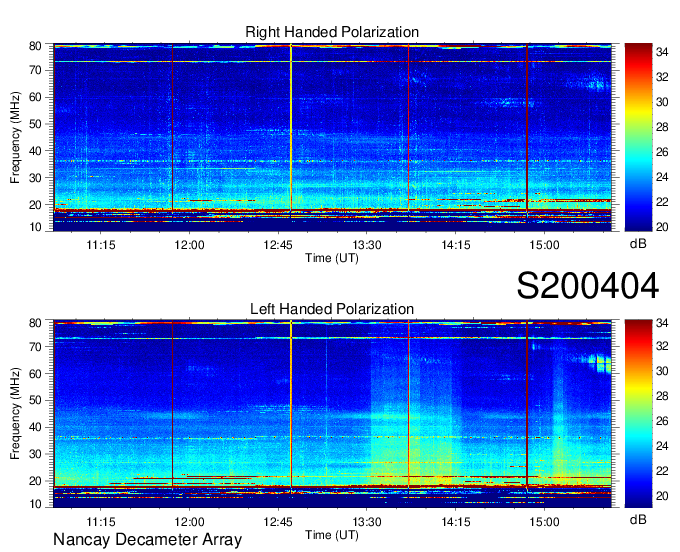Click "Frequency (MHz)" axis label of Right Handed plot
Viewport: 680px width, 552px height.
pos(15,137)
